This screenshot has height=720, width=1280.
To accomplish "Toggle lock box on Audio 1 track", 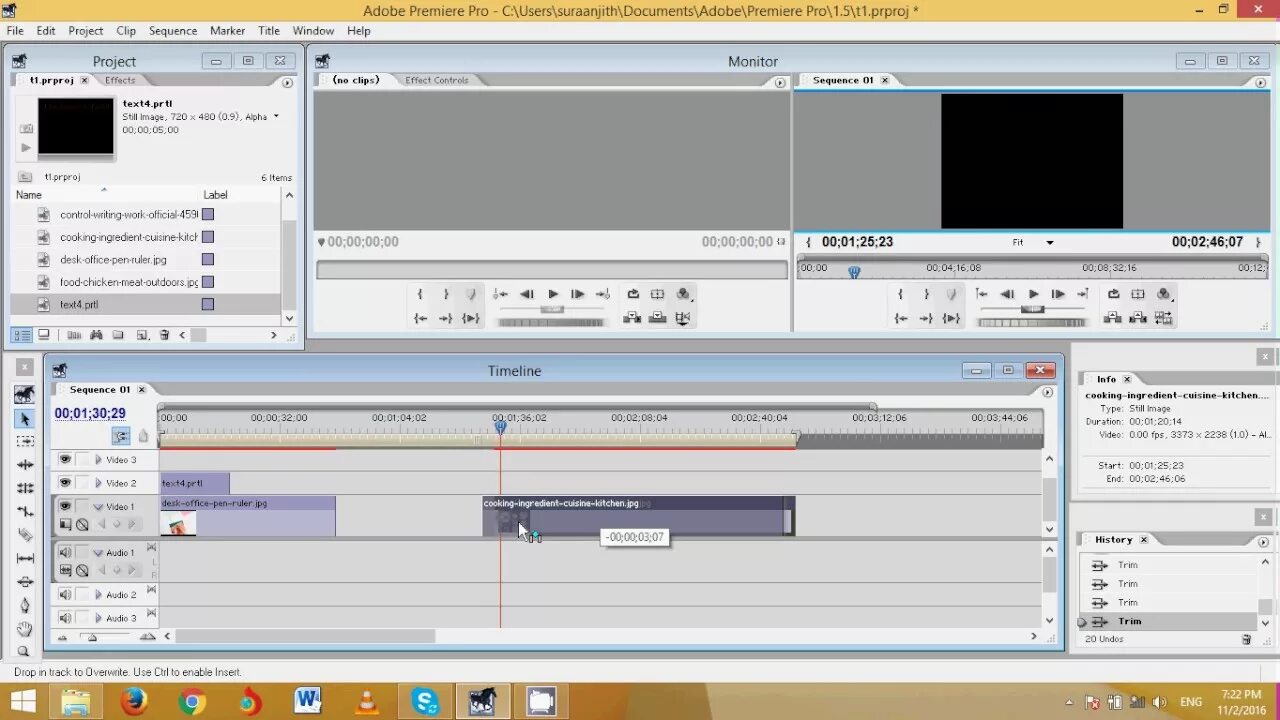I will tap(82, 552).
